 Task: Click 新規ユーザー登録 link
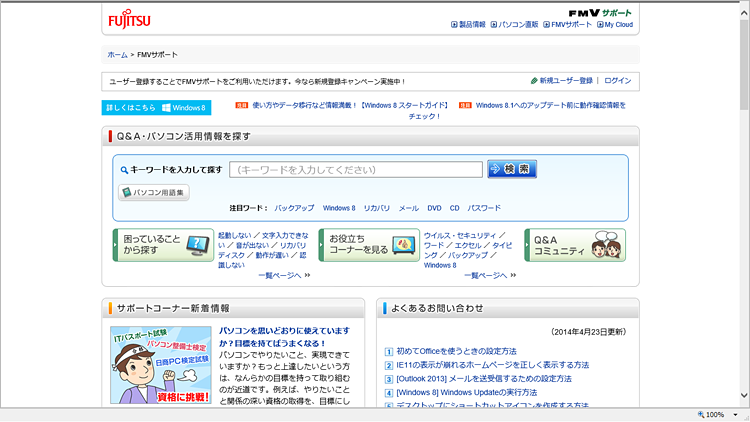tap(566, 80)
